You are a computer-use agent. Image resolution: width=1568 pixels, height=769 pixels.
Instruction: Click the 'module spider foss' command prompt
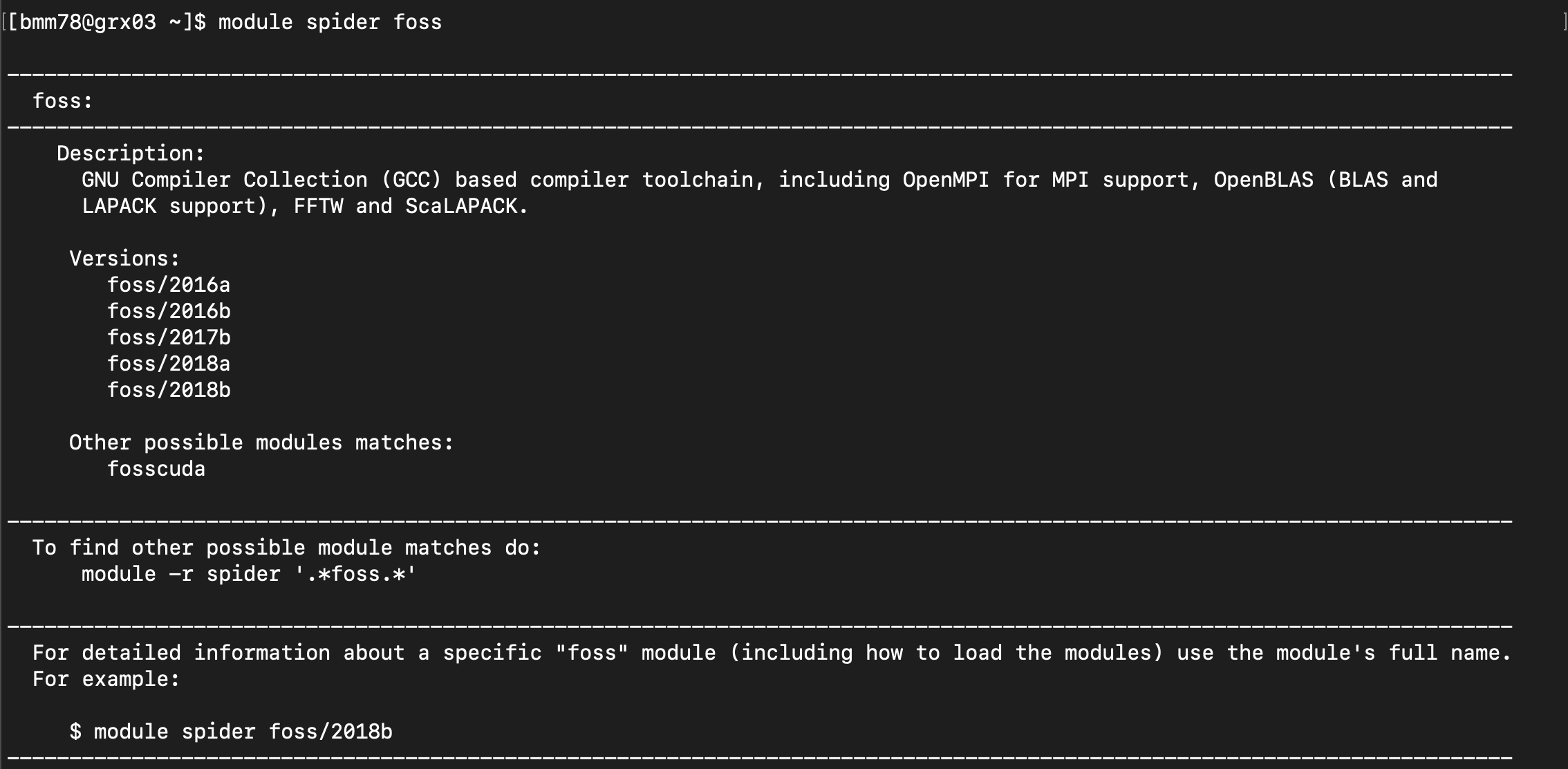[330, 22]
